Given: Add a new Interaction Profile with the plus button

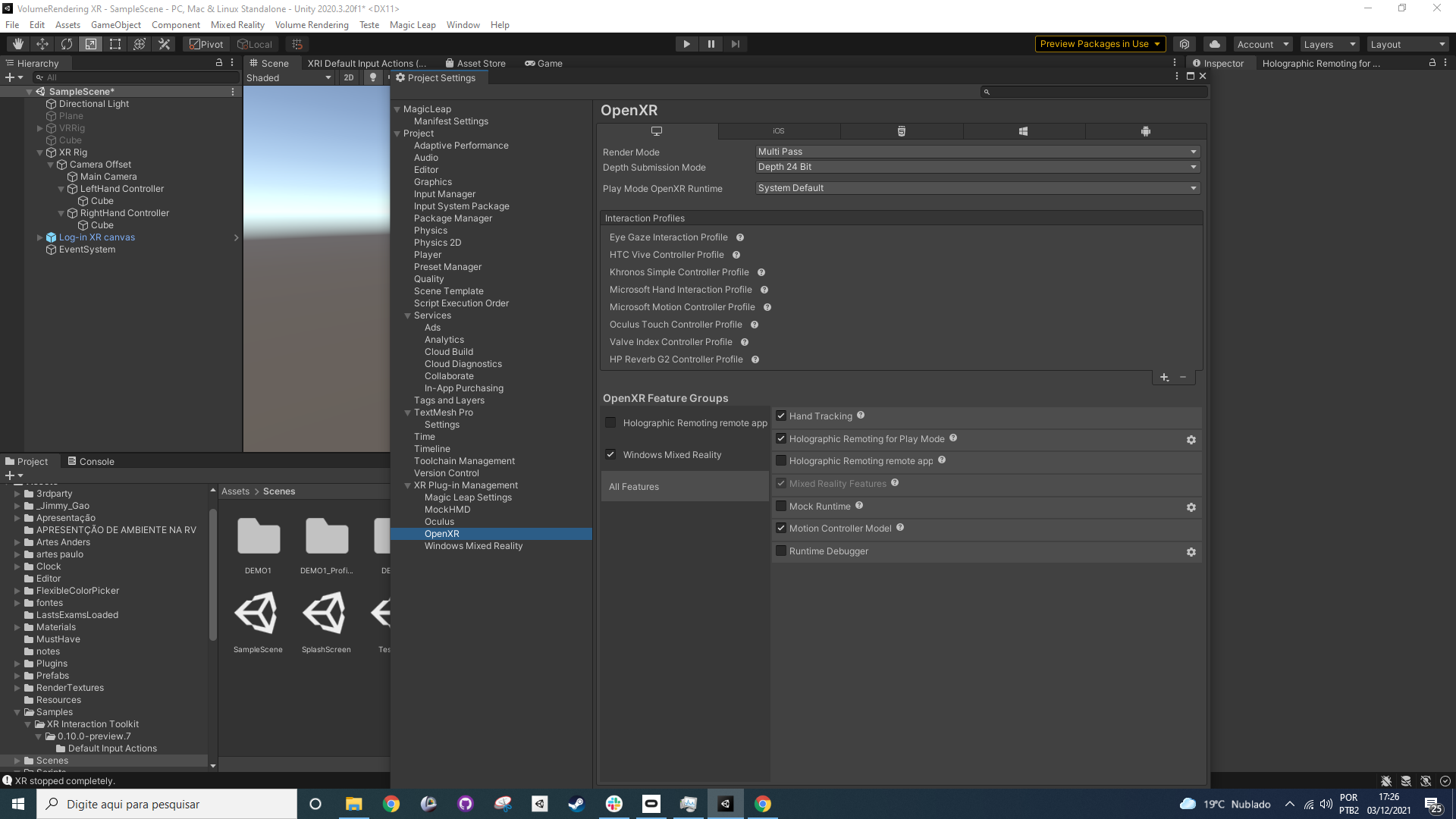Looking at the screenshot, I should click(x=1164, y=377).
